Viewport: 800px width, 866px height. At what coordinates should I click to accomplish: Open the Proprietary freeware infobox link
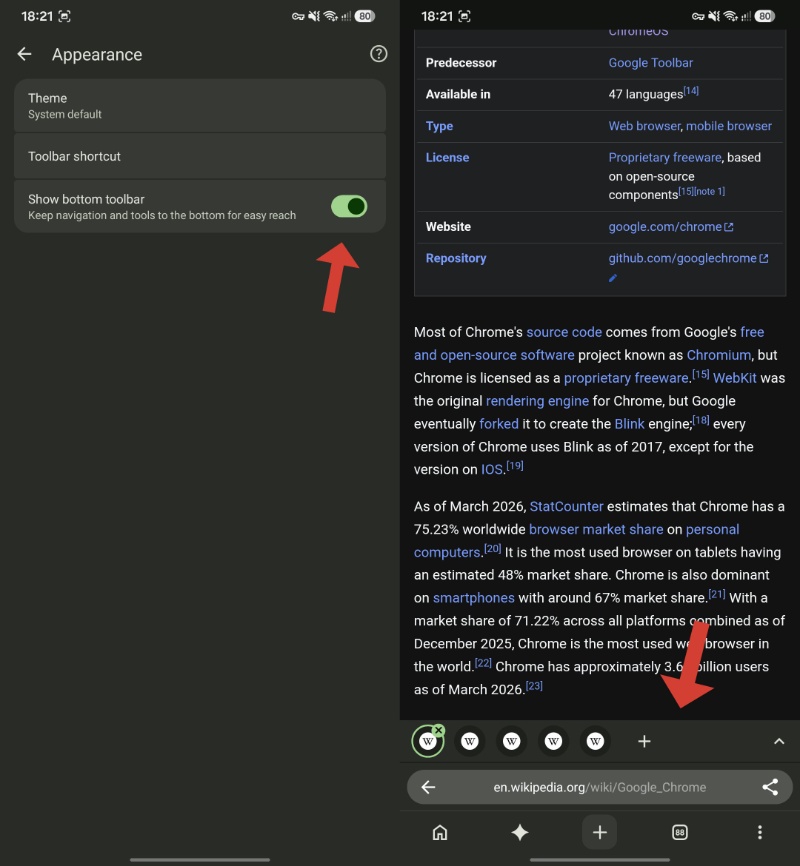(x=665, y=157)
